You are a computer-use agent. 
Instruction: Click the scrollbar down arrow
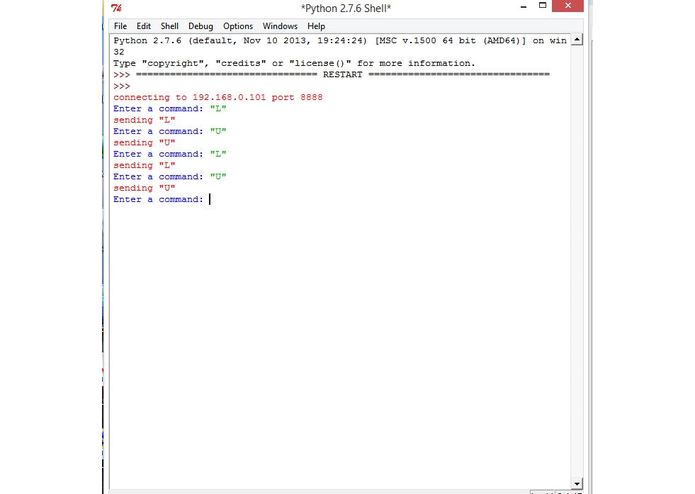(577, 483)
